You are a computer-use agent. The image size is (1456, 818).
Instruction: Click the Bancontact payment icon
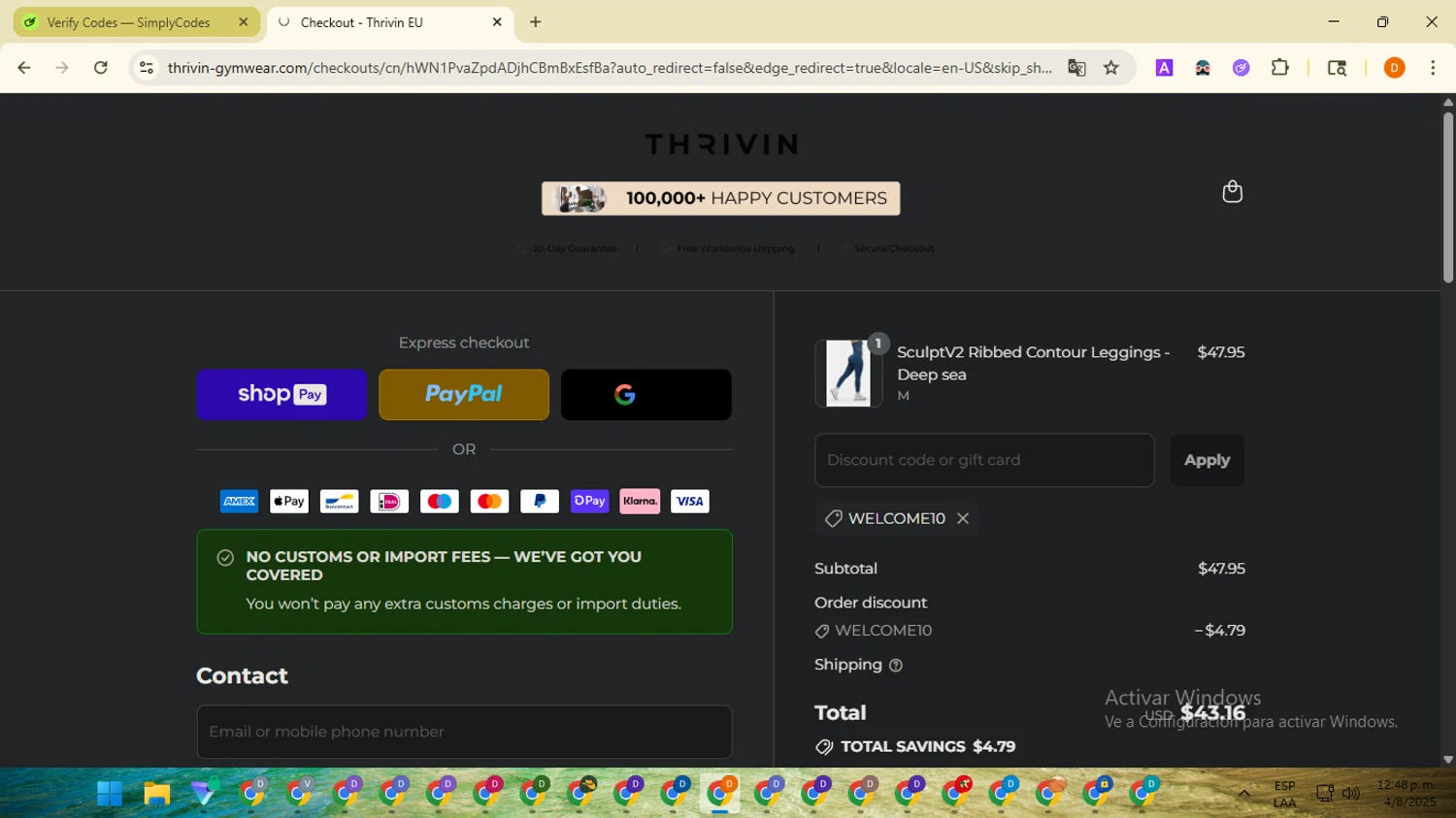click(340, 502)
